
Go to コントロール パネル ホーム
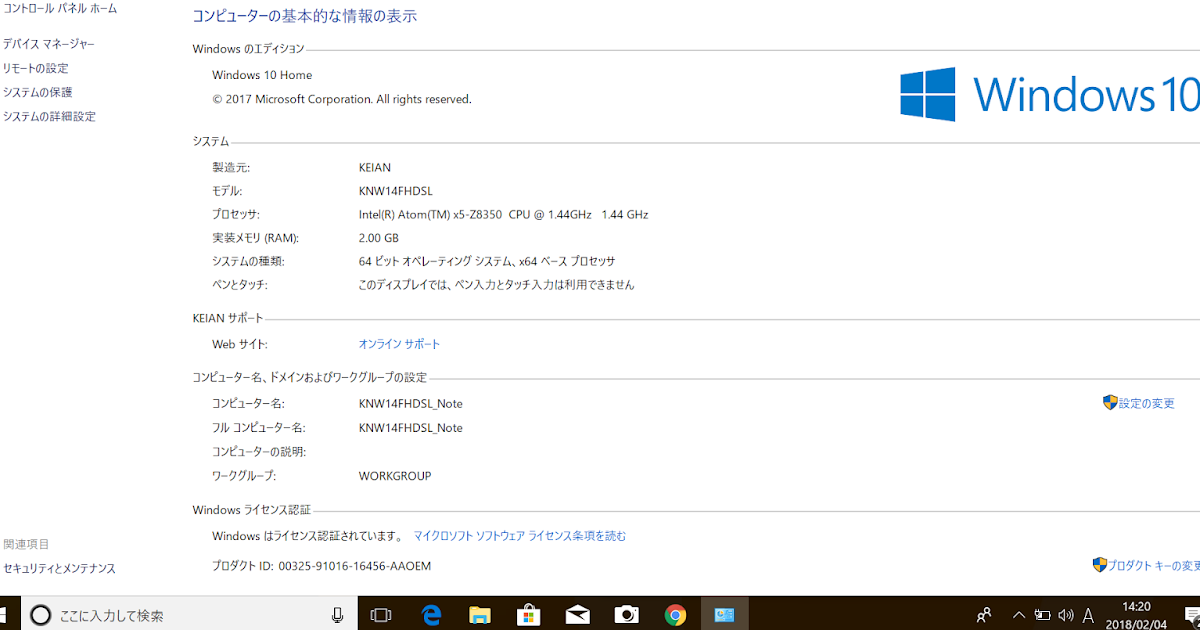60,8
